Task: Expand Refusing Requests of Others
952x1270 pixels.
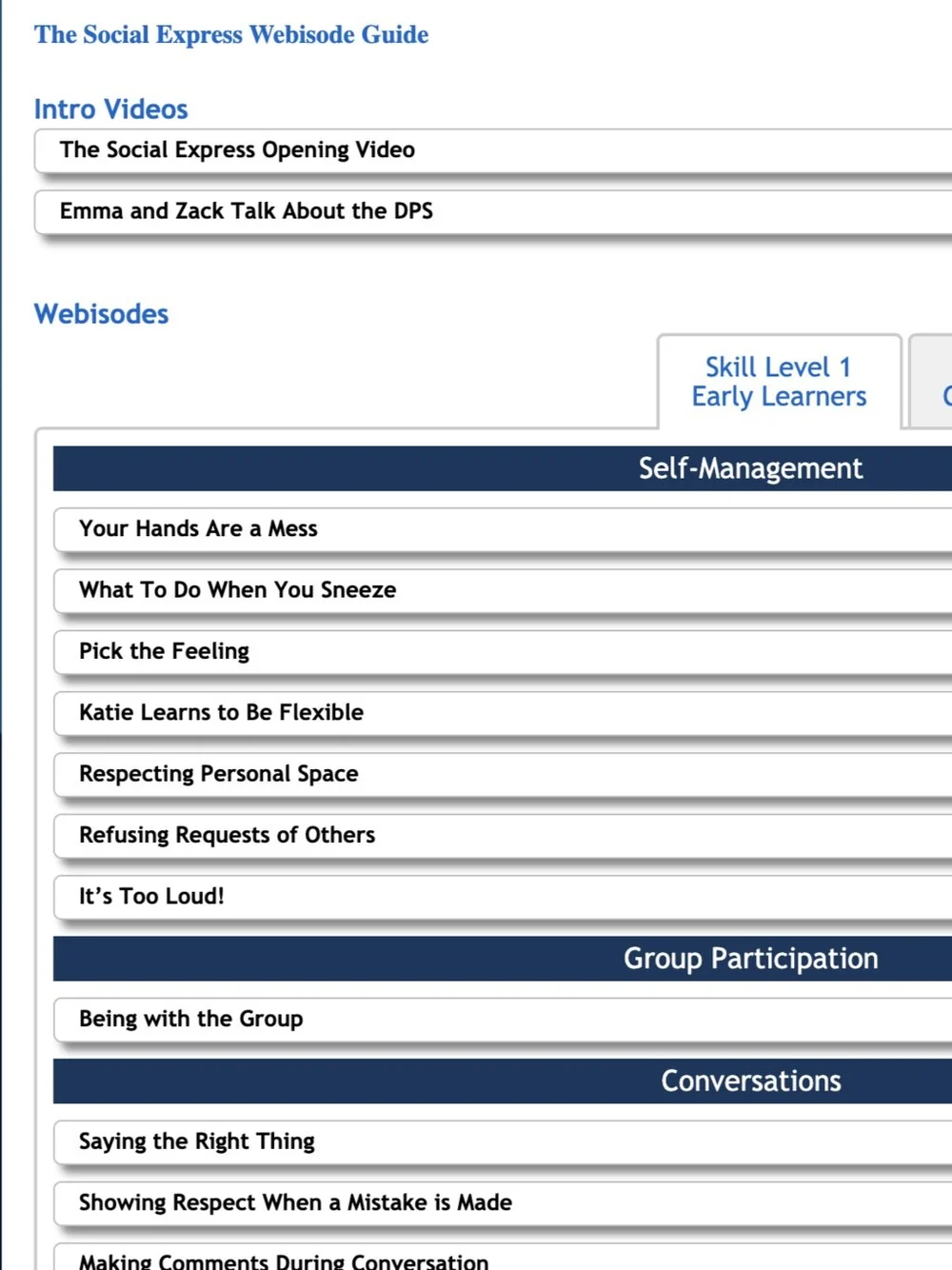Action: point(503,836)
